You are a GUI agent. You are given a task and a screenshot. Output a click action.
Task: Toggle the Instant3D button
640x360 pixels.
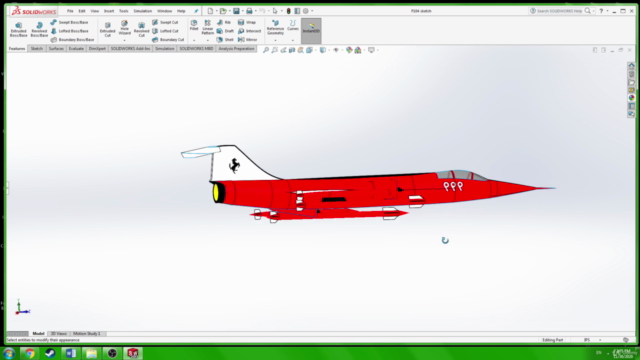coord(311,31)
